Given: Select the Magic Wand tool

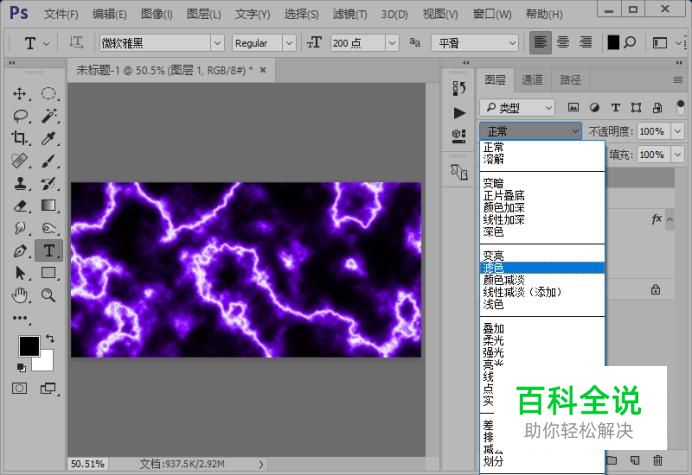Looking at the screenshot, I should 48,116.
